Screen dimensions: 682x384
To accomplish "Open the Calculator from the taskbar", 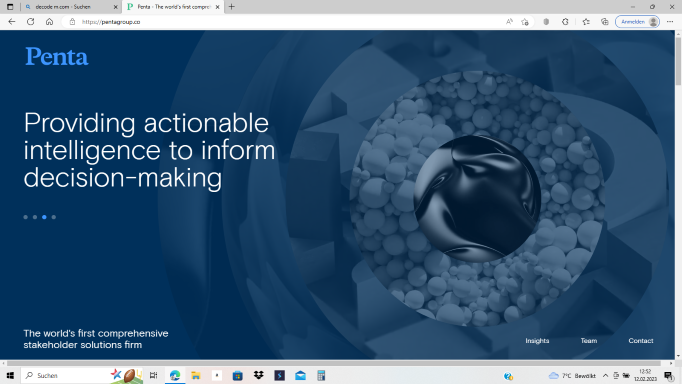I will pyautogui.click(x=321, y=375).
